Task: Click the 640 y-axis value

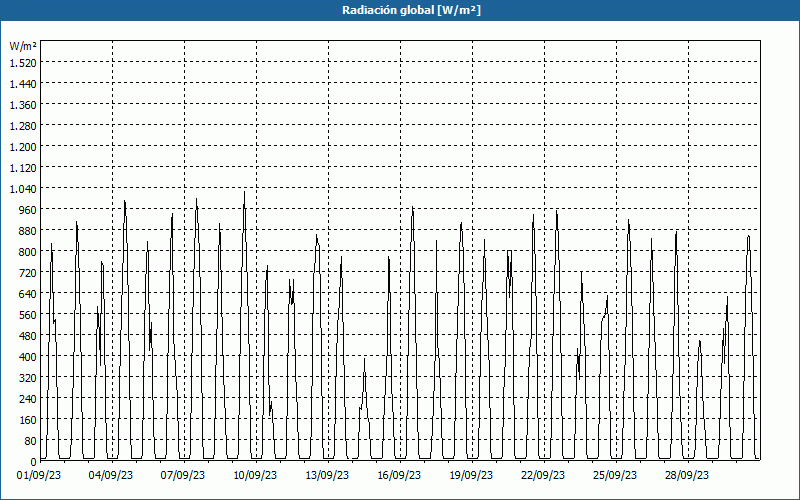Action: (29, 293)
